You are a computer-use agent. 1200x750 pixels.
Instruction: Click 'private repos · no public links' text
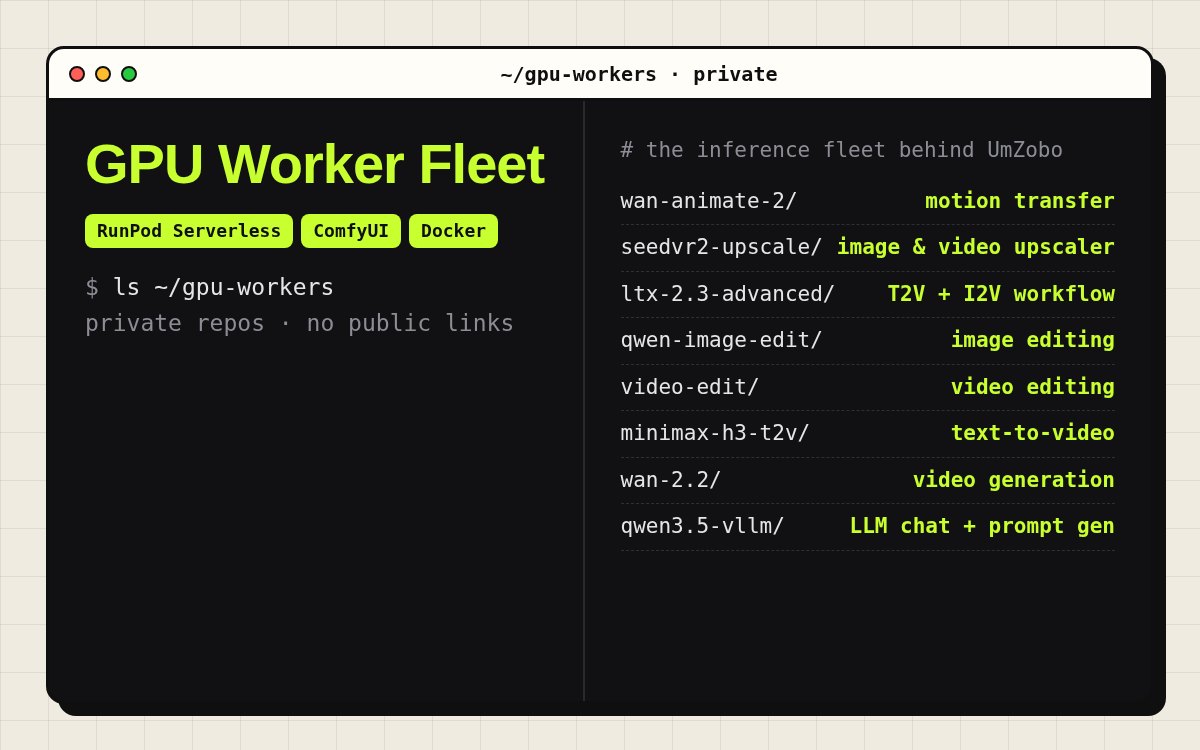pos(299,323)
